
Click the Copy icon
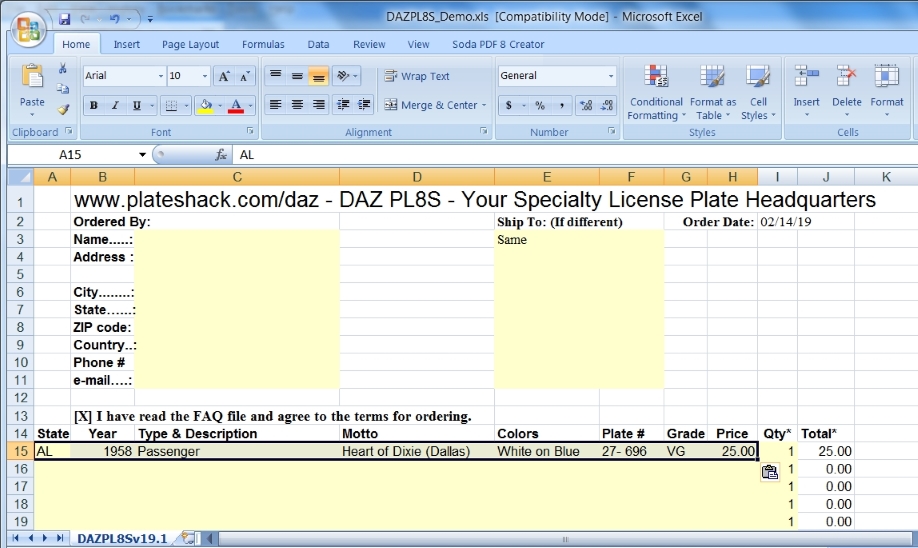coord(63,89)
